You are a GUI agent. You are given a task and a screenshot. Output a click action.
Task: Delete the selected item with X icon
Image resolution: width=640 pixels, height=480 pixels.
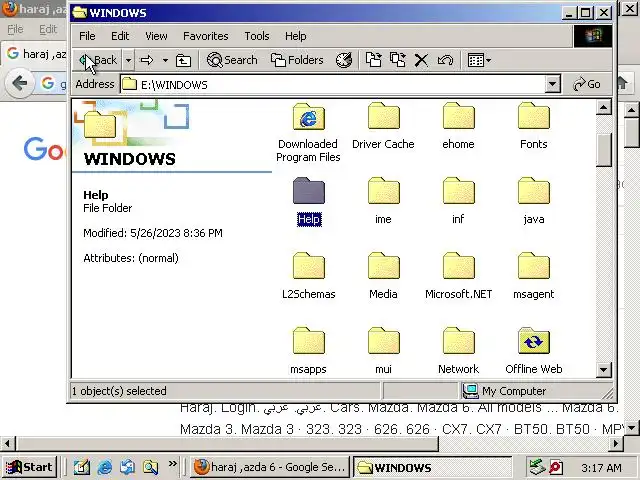click(x=421, y=60)
